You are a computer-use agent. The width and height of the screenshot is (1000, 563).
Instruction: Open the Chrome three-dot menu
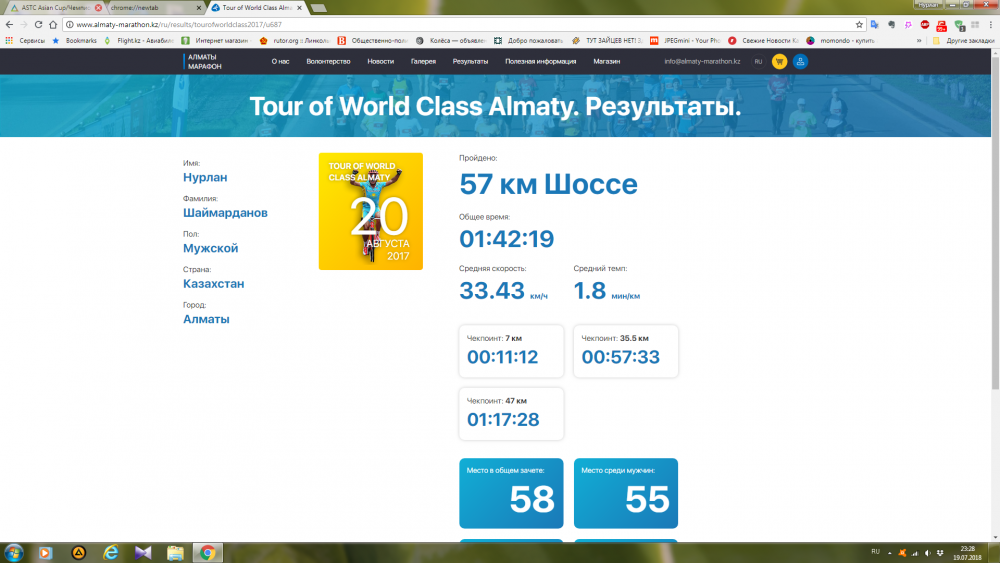pyautogui.click(x=989, y=24)
